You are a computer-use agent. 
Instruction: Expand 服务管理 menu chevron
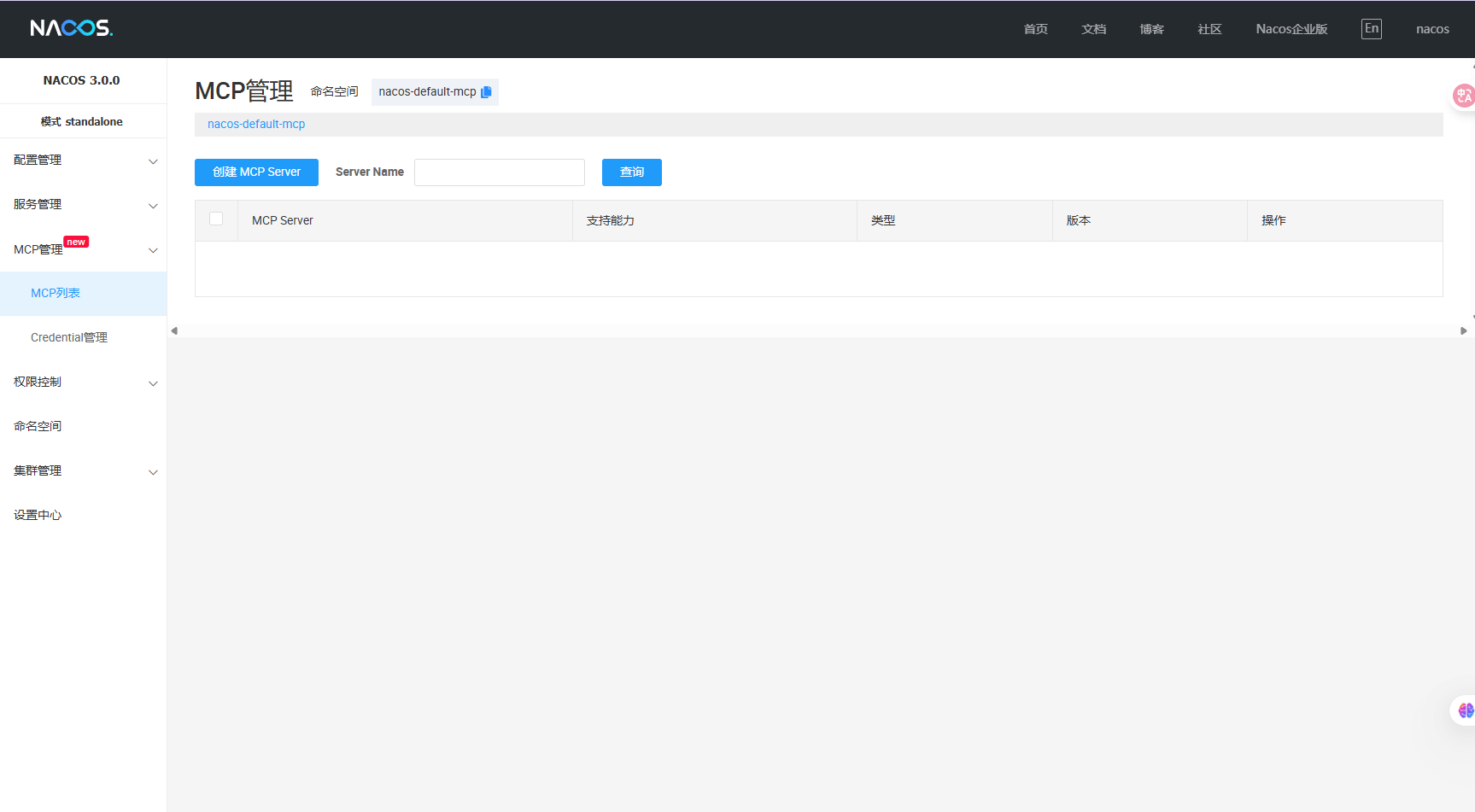pyautogui.click(x=153, y=206)
